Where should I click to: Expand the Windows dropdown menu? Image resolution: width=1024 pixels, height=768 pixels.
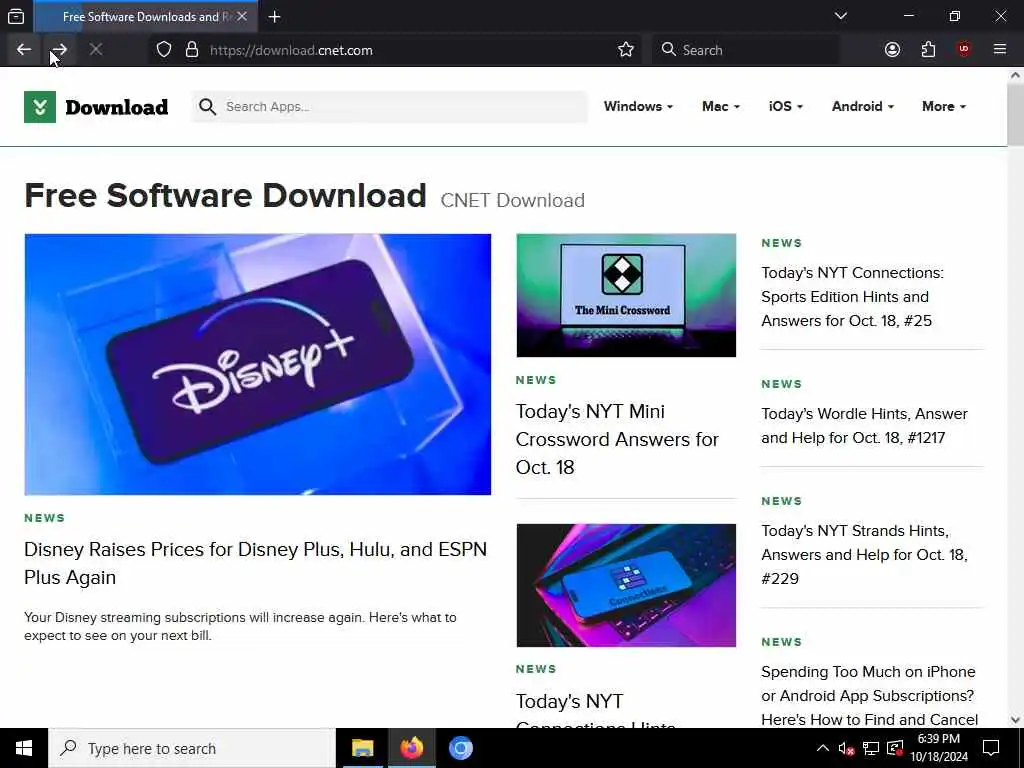click(638, 106)
